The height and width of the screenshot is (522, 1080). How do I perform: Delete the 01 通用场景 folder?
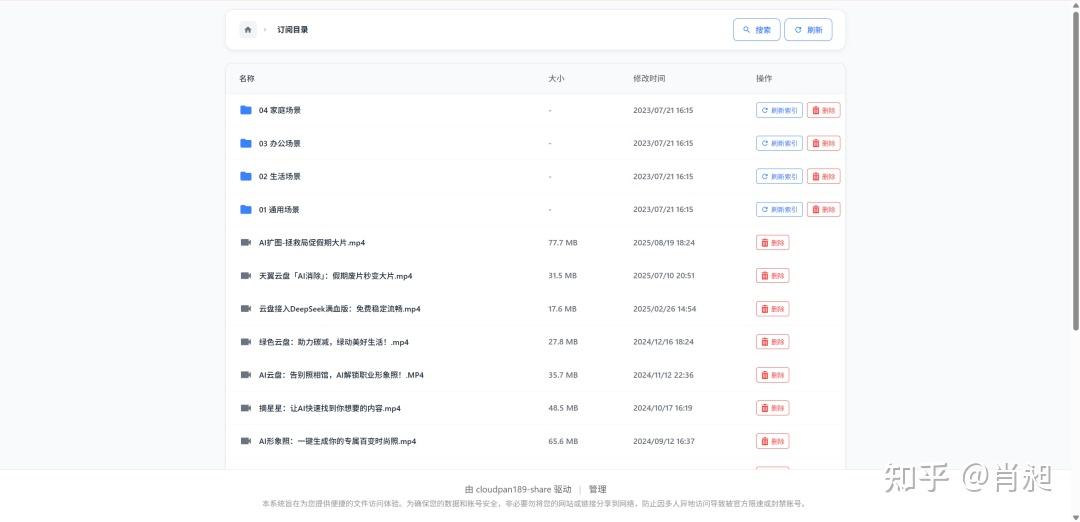click(824, 209)
